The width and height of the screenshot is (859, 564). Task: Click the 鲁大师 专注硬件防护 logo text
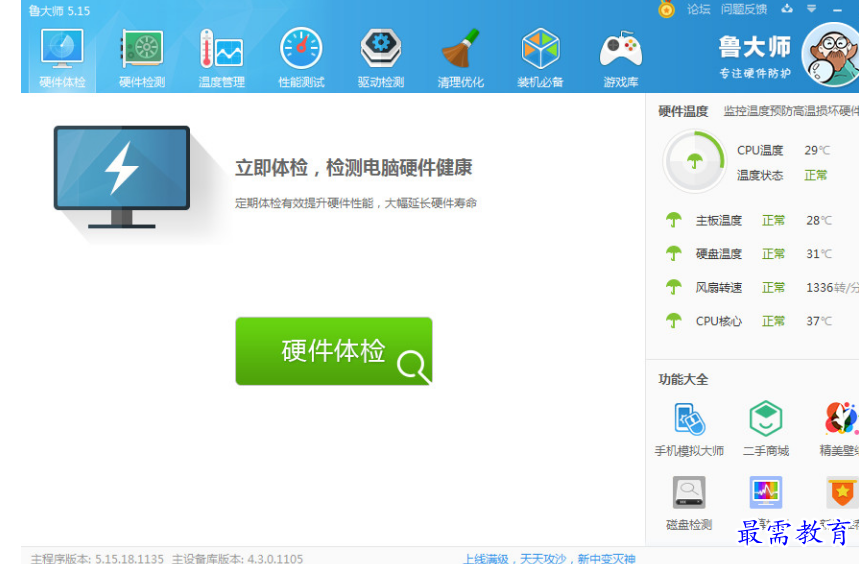click(x=755, y=57)
